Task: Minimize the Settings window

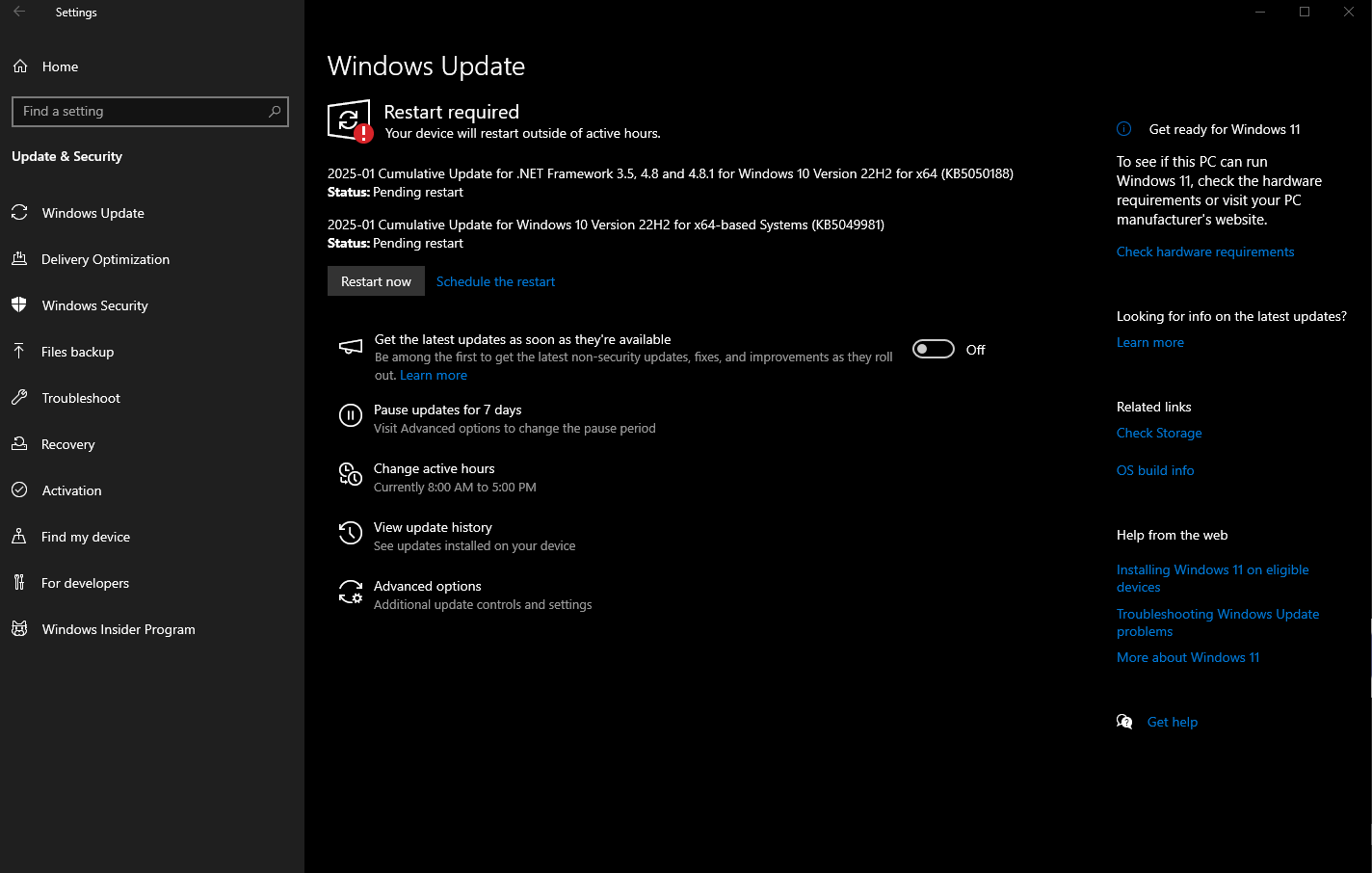Action: coord(1260,12)
